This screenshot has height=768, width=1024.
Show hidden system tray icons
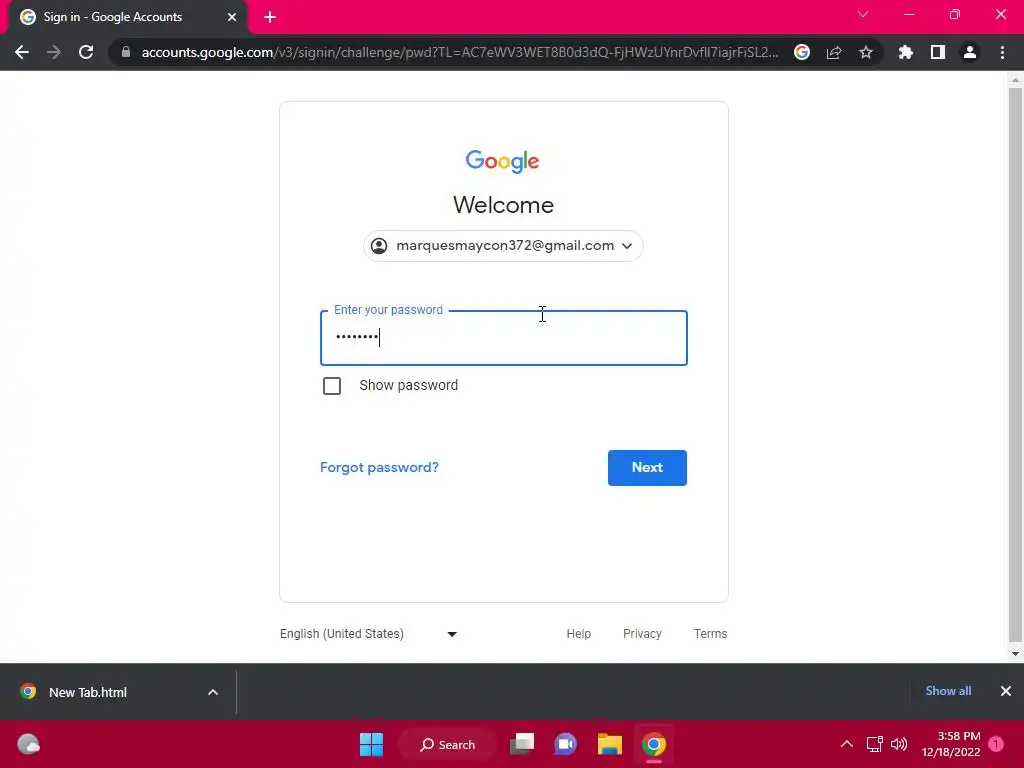(846, 744)
